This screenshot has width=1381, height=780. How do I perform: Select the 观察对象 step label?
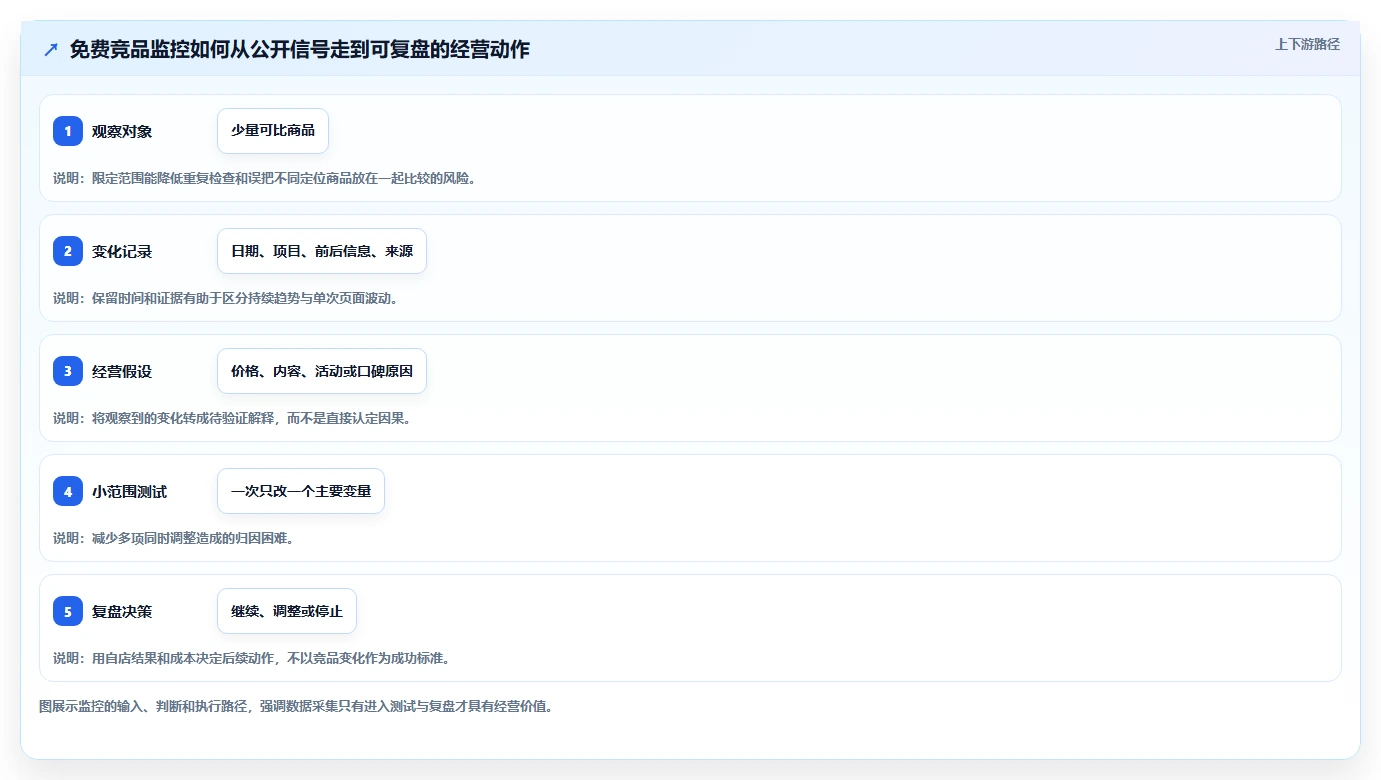click(x=122, y=131)
